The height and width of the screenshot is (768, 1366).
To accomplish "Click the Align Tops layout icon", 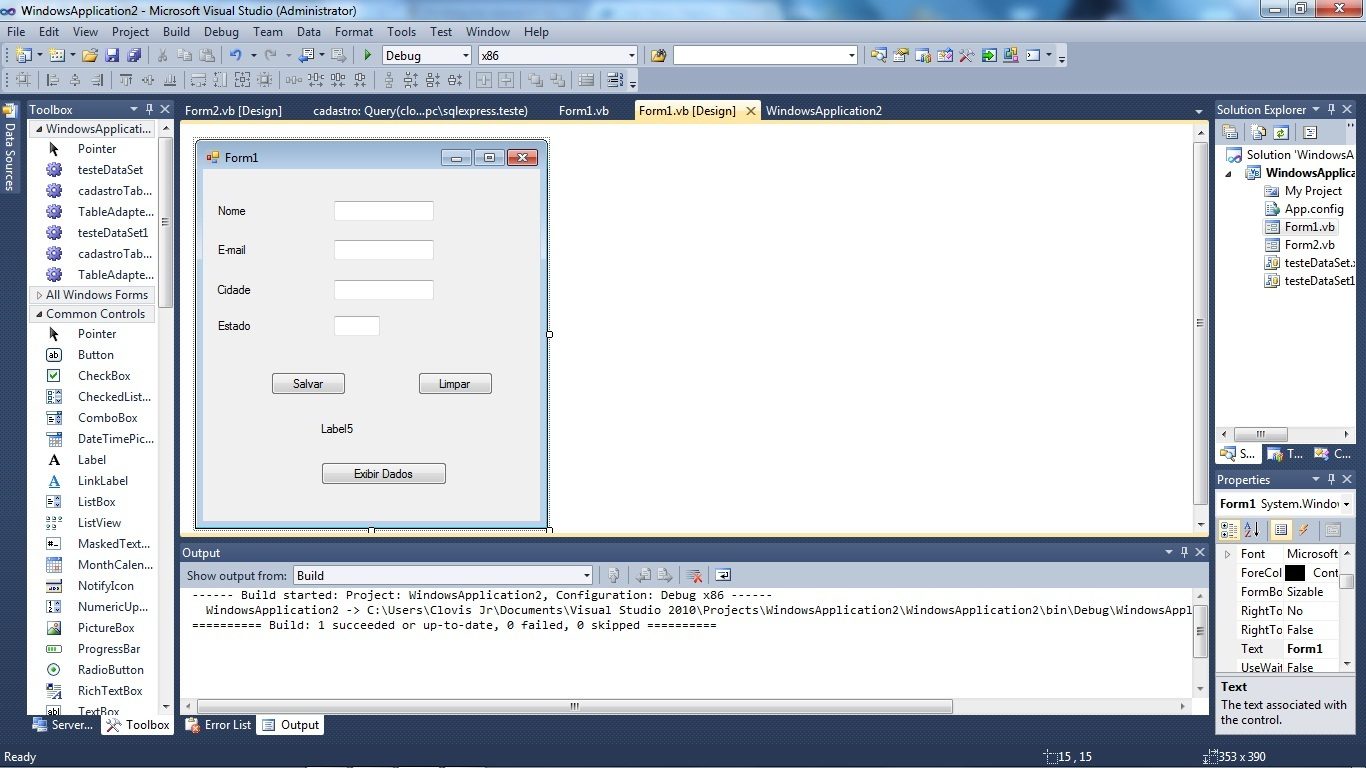I will 126,80.
